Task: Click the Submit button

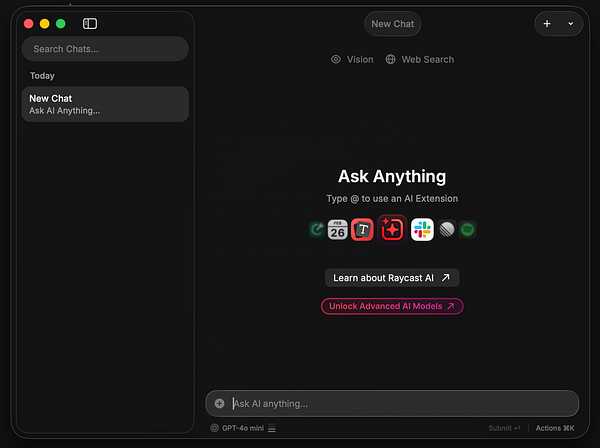Action: tap(504, 428)
